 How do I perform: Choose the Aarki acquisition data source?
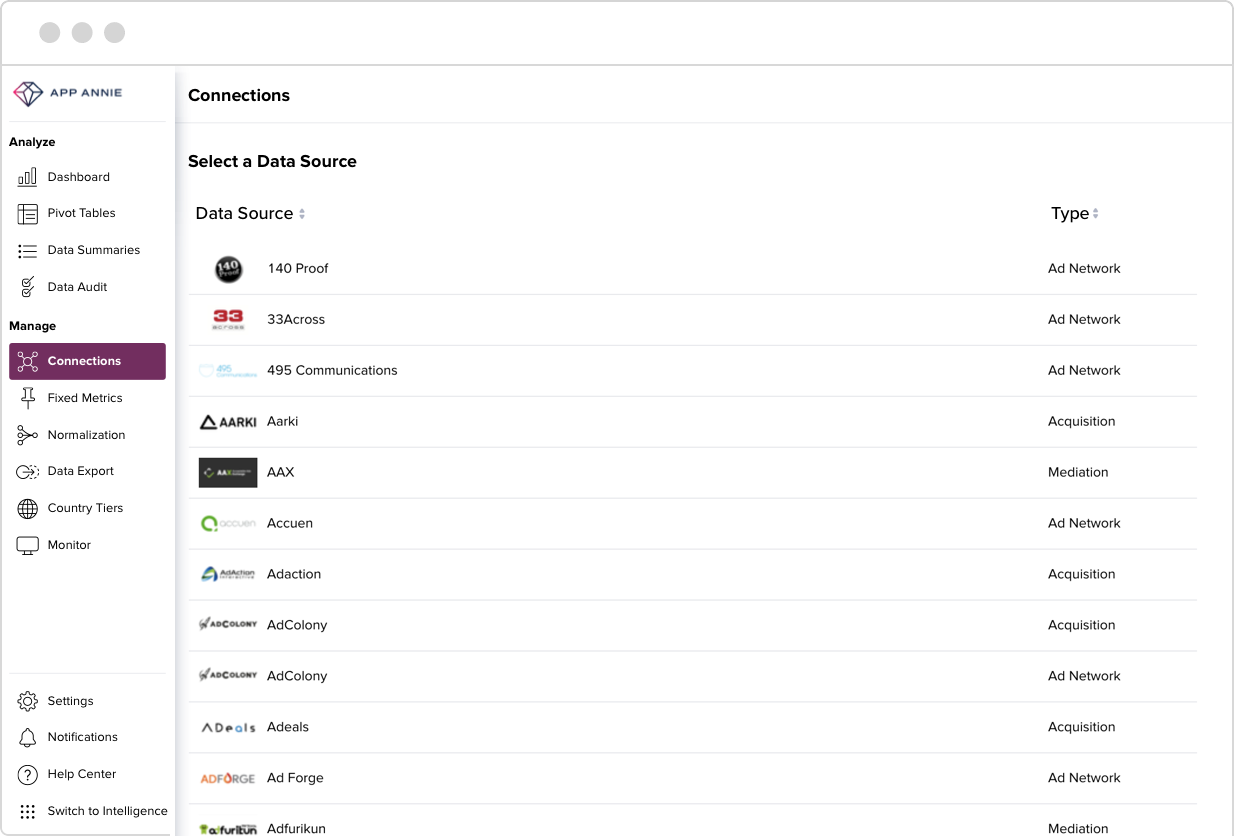tap(282, 422)
